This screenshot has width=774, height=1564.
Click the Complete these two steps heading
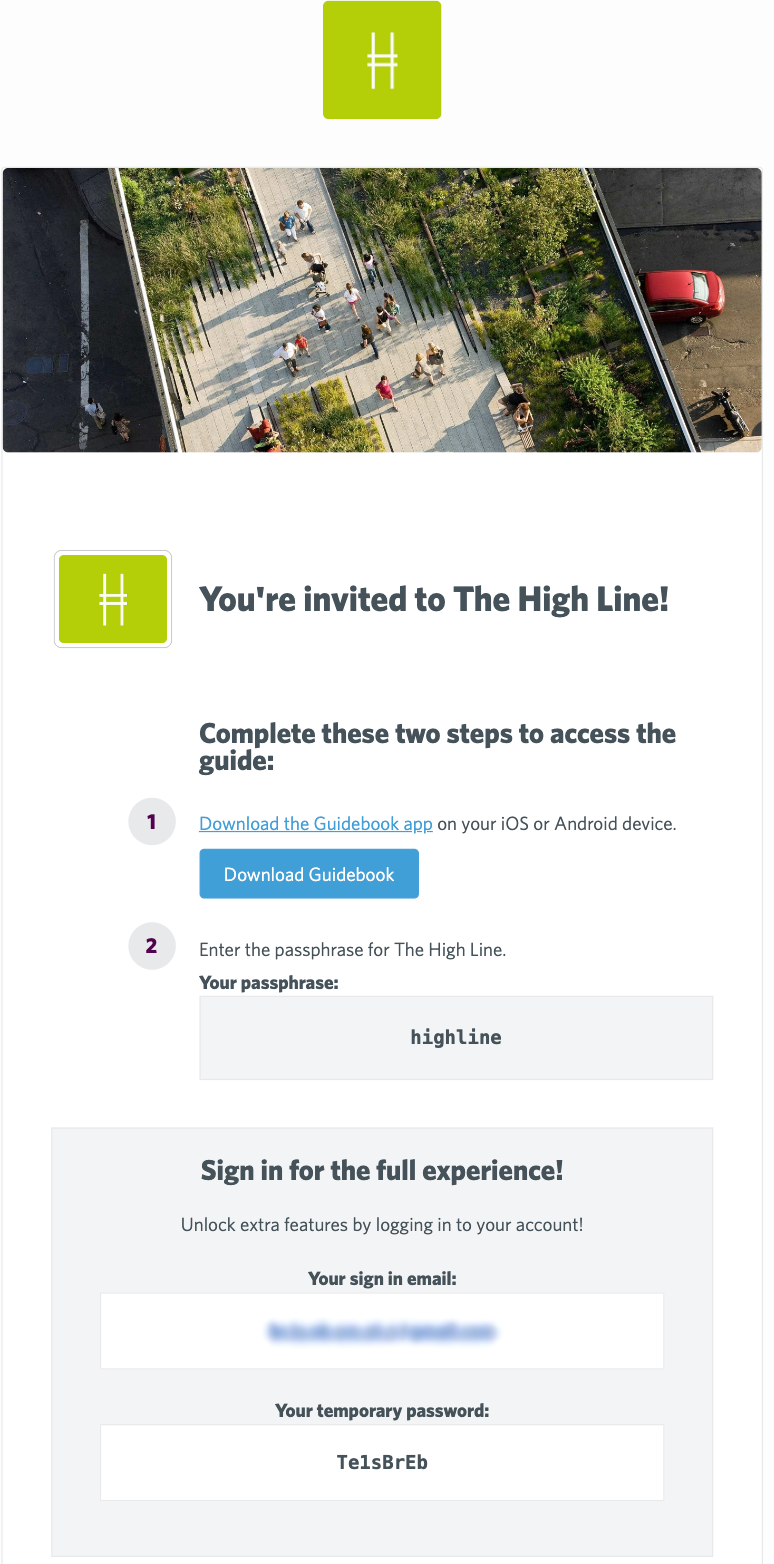click(x=438, y=747)
